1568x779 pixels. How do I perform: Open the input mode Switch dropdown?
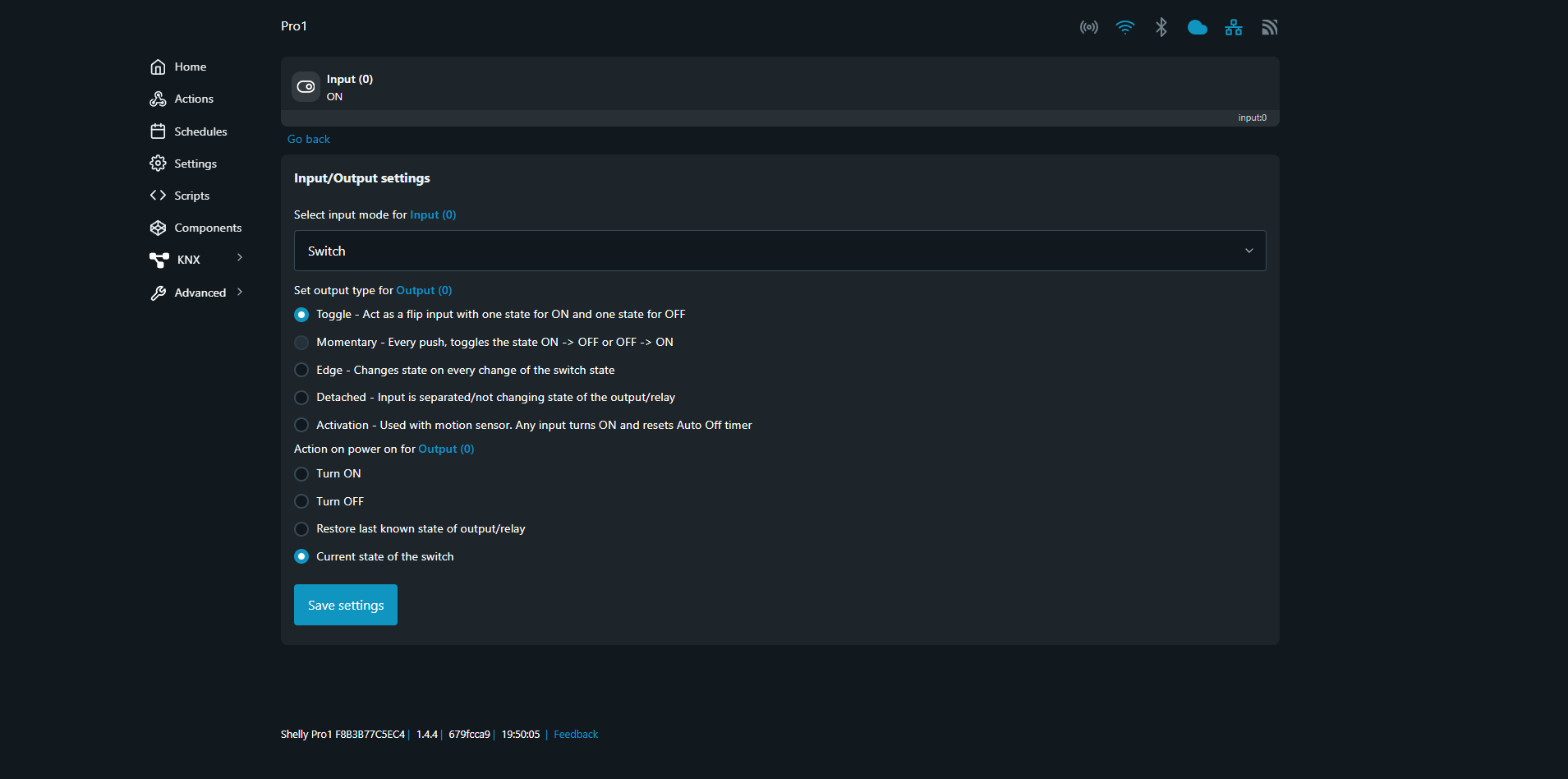pyautogui.click(x=779, y=251)
